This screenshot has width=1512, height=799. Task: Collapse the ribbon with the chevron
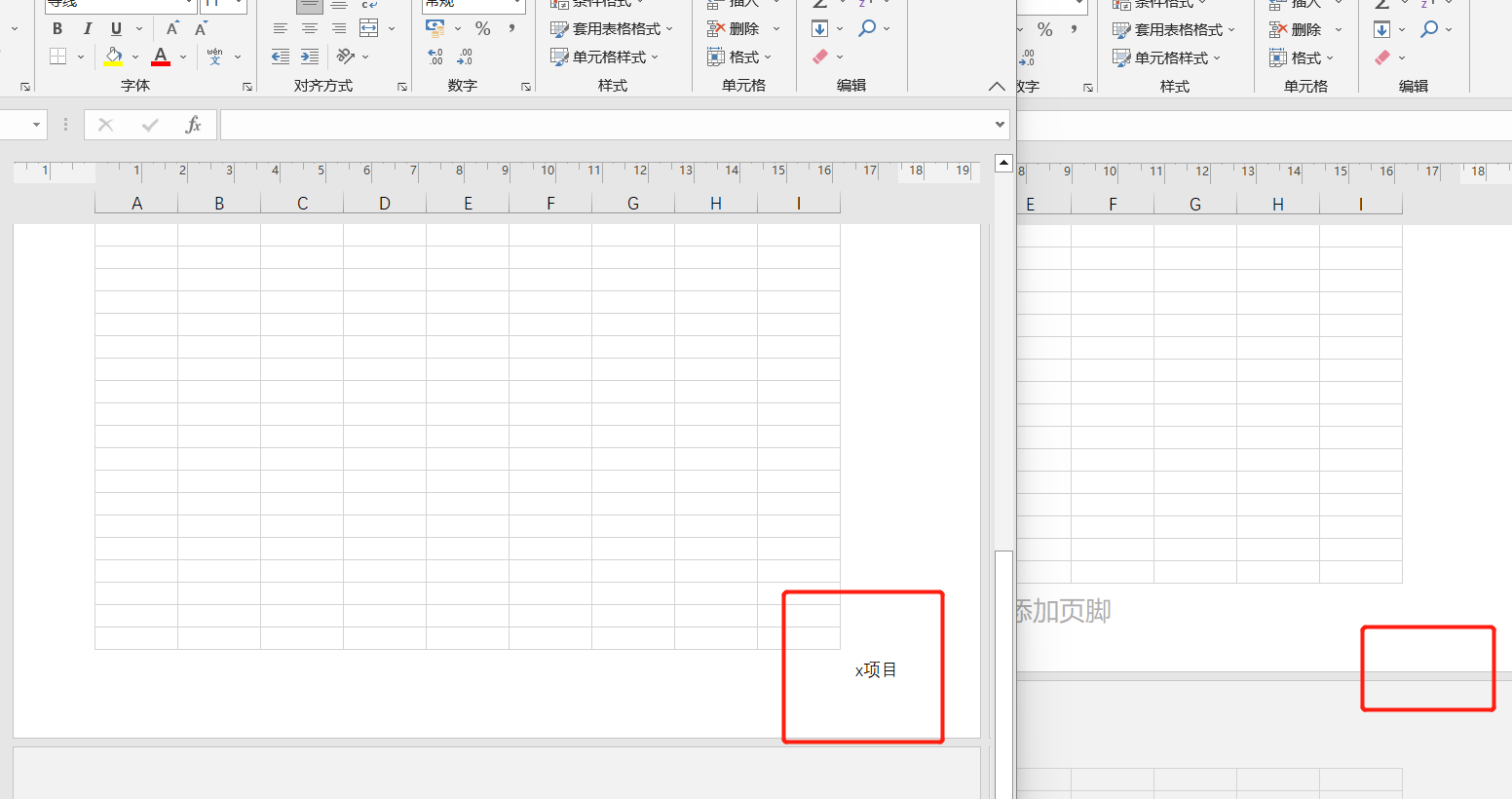pyautogui.click(x=997, y=86)
